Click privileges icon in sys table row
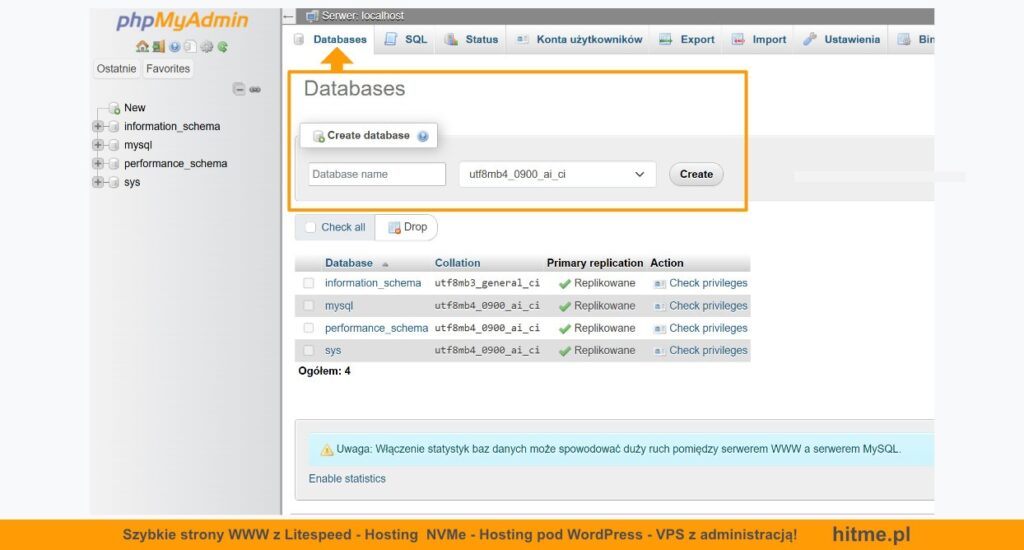This screenshot has height=550, width=1024. pyautogui.click(x=660, y=351)
